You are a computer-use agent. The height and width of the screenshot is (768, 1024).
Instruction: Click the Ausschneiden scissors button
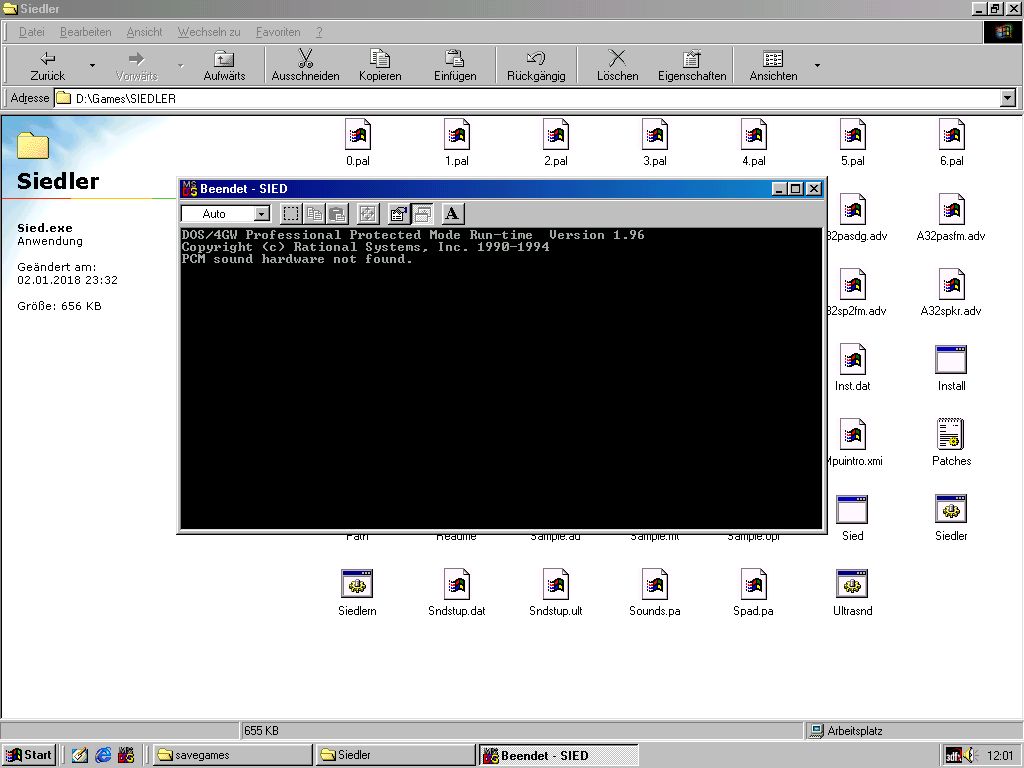pyautogui.click(x=305, y=66)
